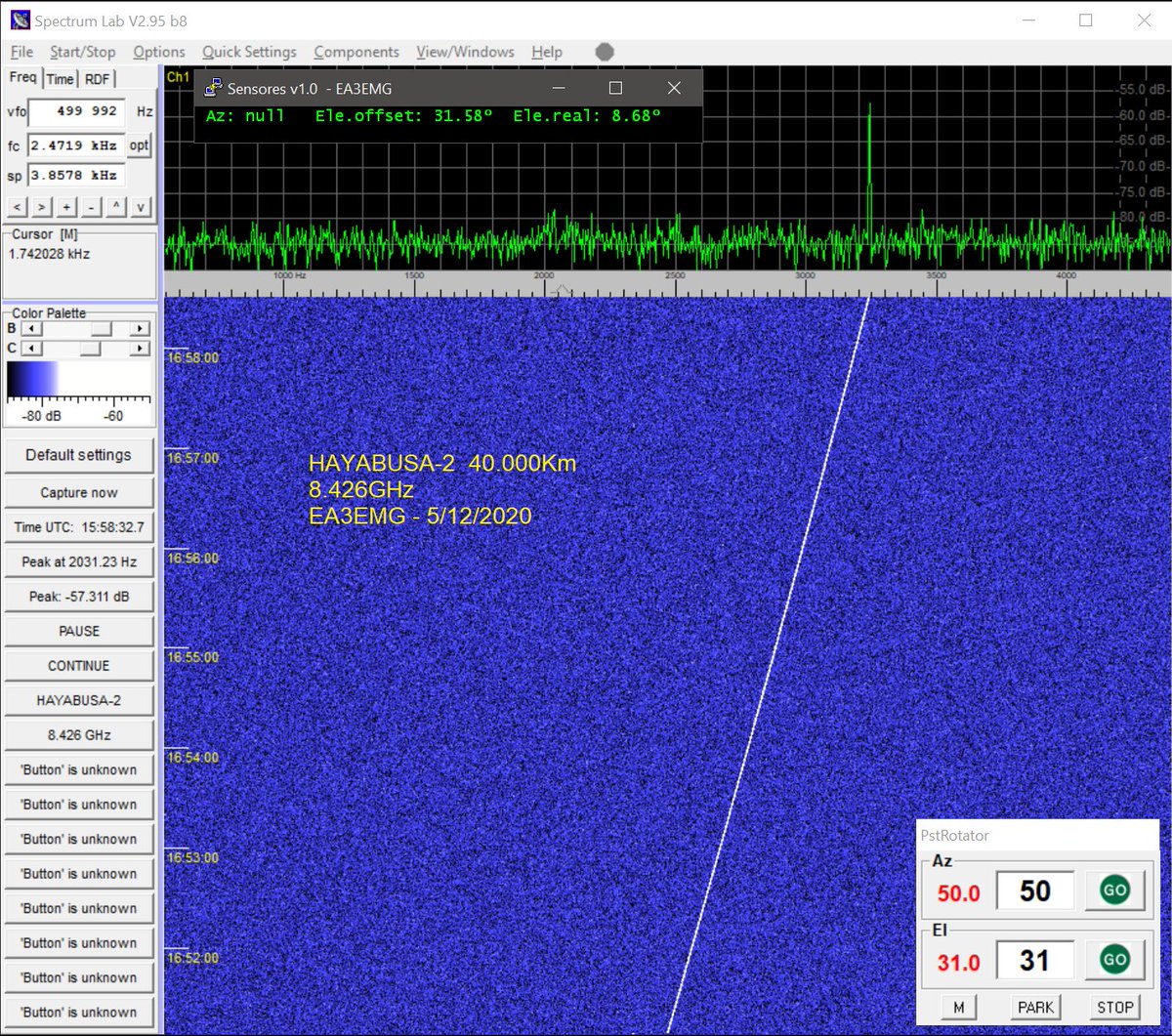Click the green GO icon for El
Image resolution: width=1172 pixels, height=1036 pixels.
pyautogui.click(x=1114, y=959)
